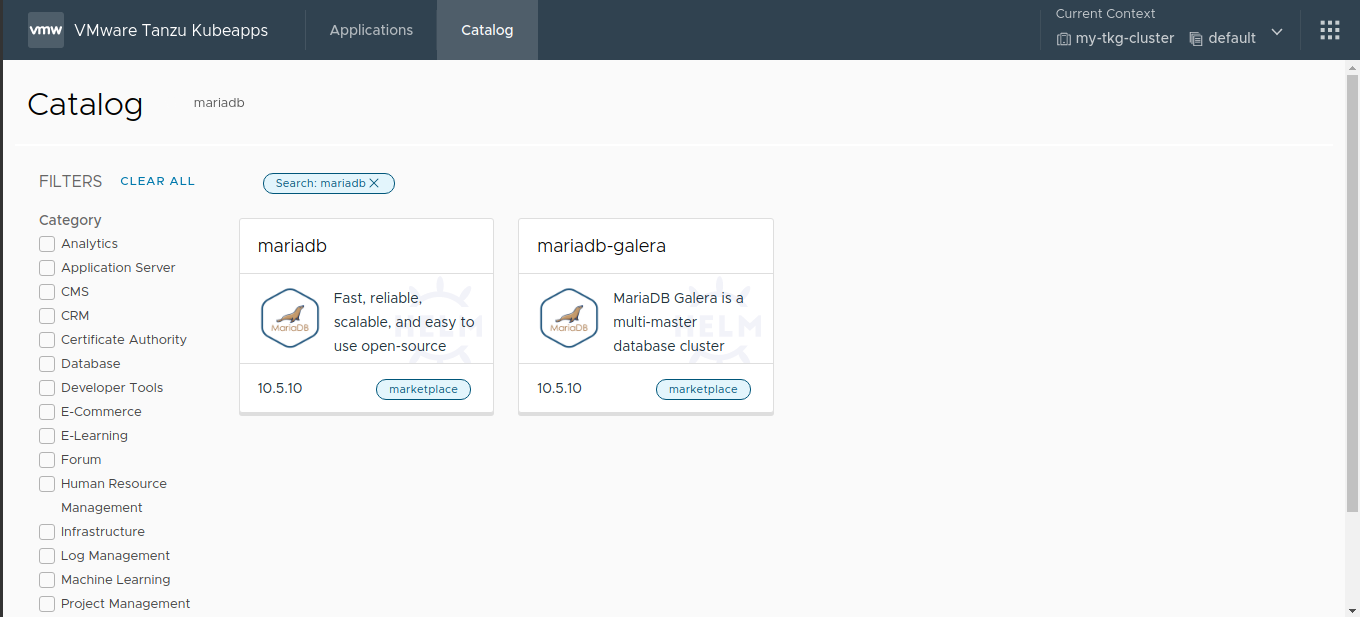Select the MariaDB logo on the mariadb-galera card
Screen dimensions: 1360x617
pos(569,319)
